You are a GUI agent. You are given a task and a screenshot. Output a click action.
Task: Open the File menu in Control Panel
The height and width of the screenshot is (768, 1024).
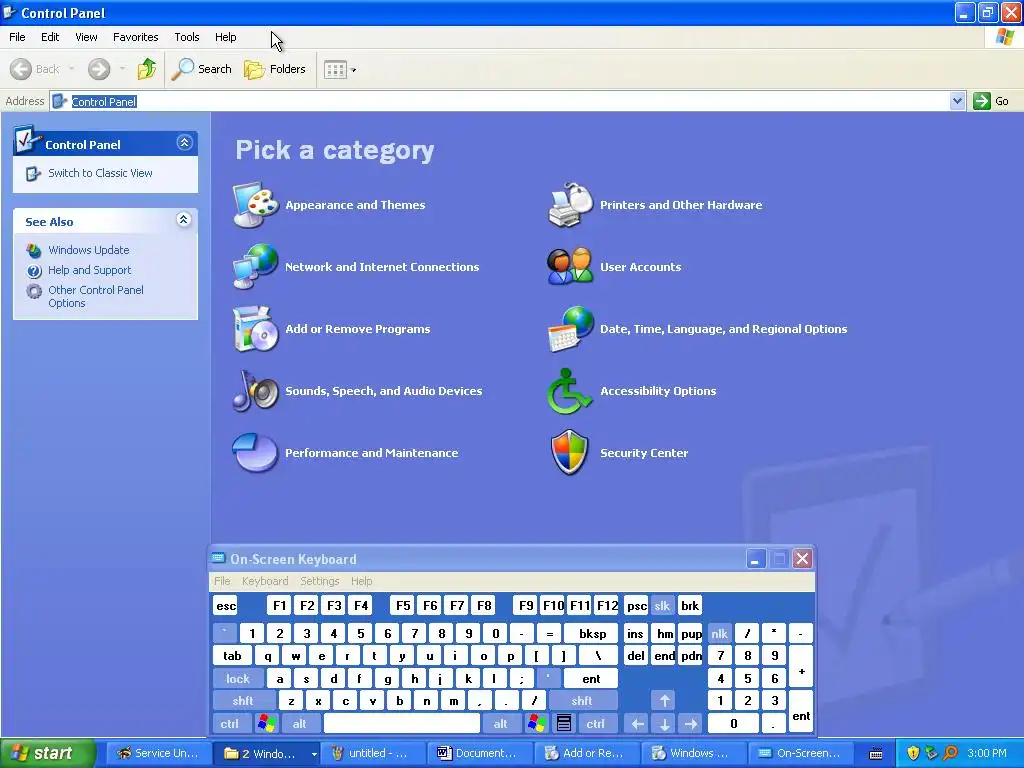click(17, 37)
